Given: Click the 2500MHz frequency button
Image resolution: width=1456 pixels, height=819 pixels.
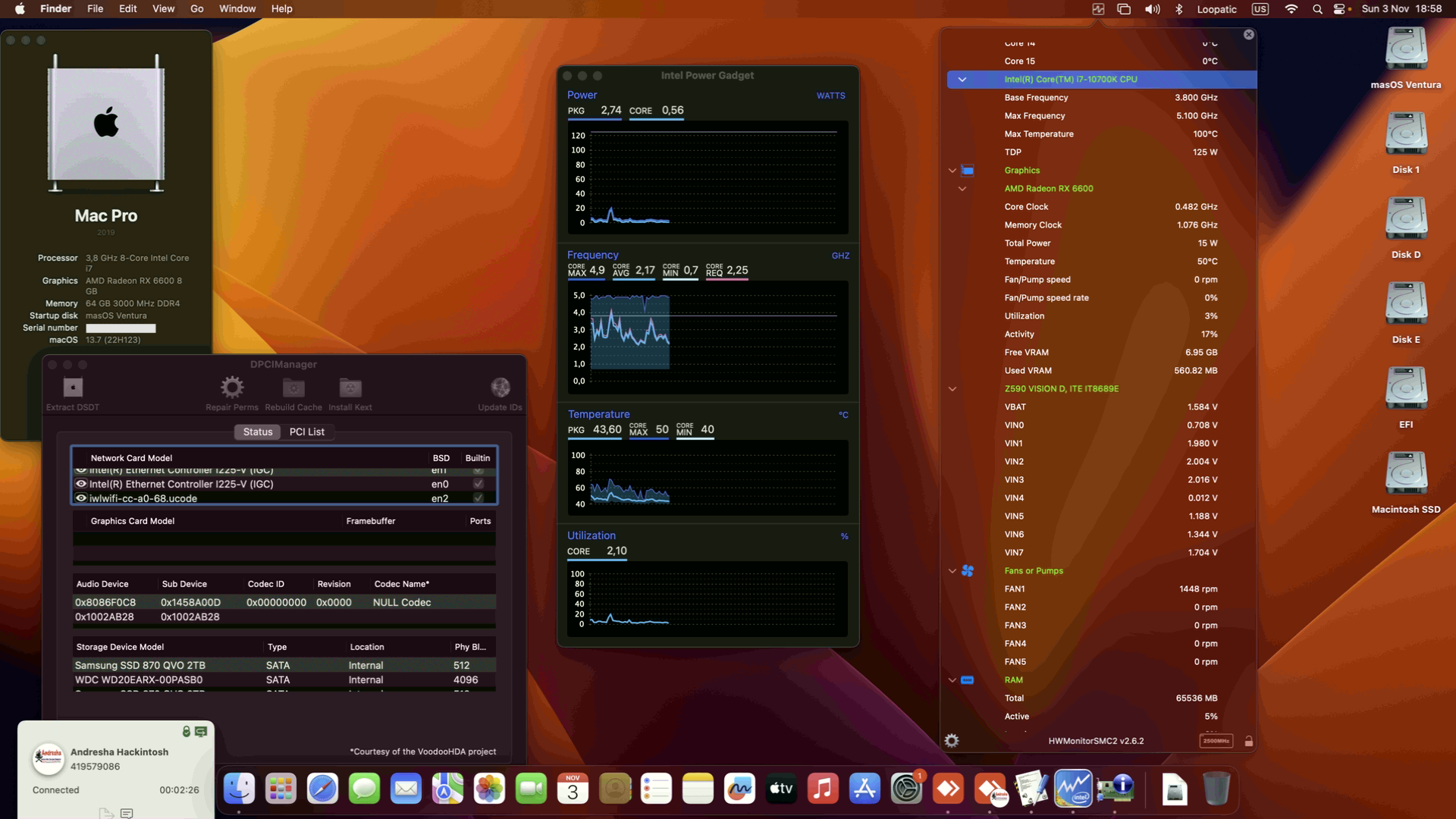Looking at the screenshot, I should (x=1216, y=741).
